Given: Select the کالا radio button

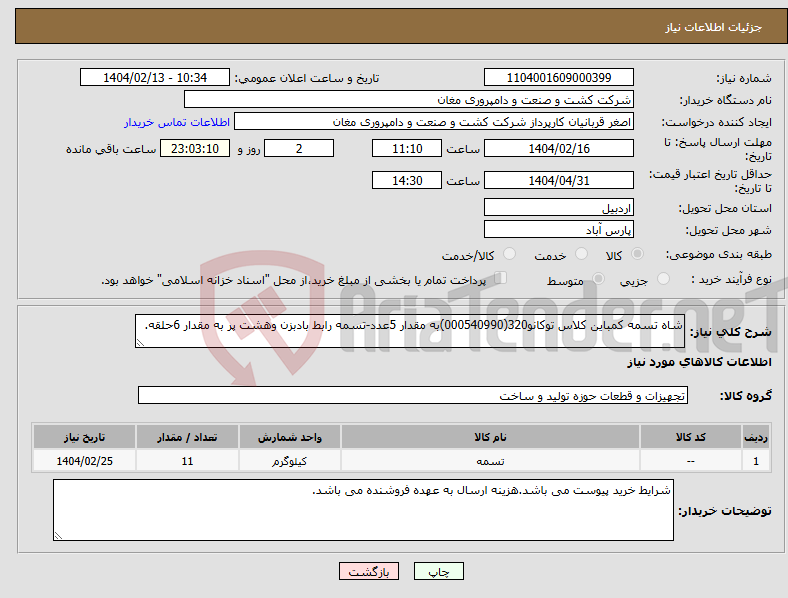Looking at the screenshot, I should (x=637, y=254).
